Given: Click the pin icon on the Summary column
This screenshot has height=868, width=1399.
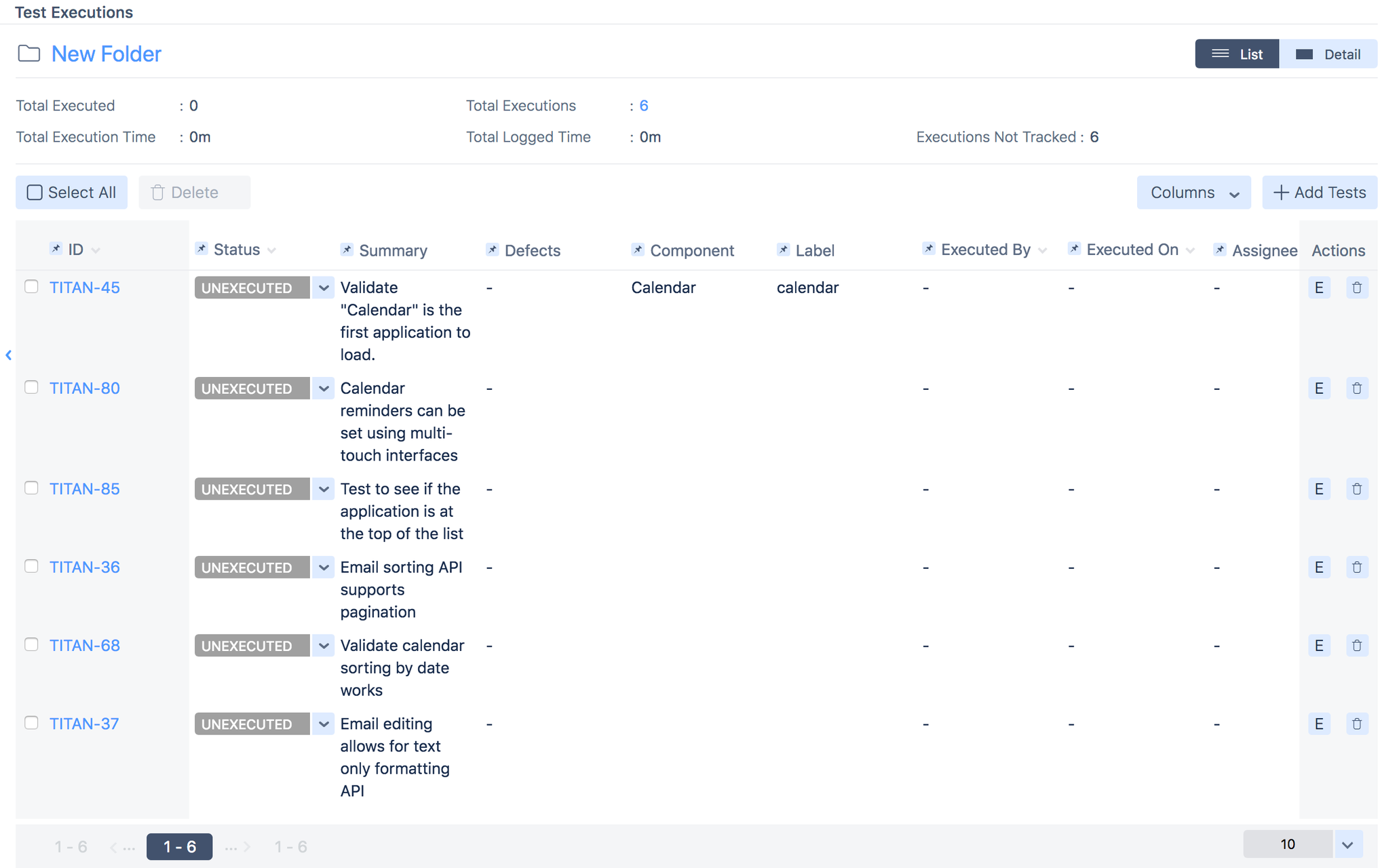Looking at the screenshot, I should [347, 250].
